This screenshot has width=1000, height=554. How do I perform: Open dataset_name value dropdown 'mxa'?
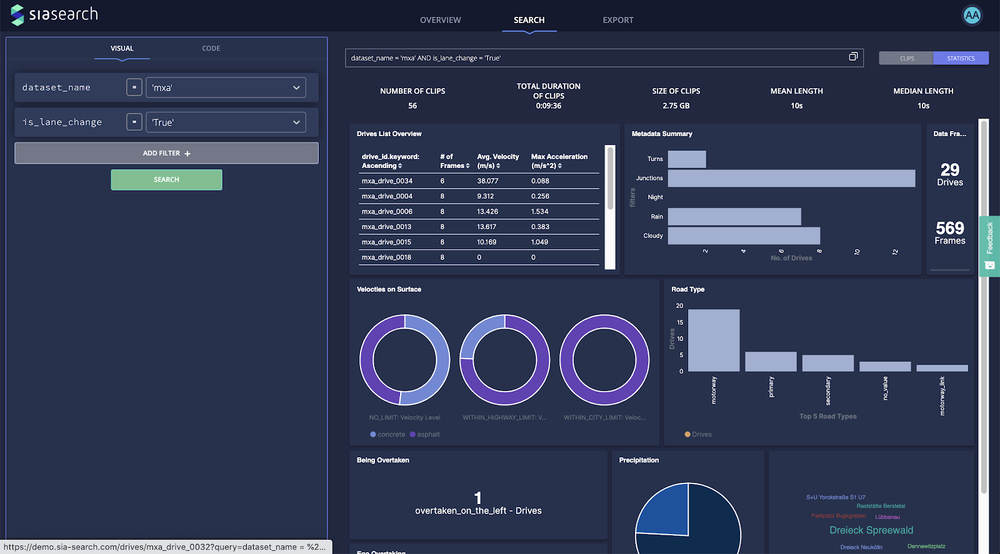(x=226, y=87)
